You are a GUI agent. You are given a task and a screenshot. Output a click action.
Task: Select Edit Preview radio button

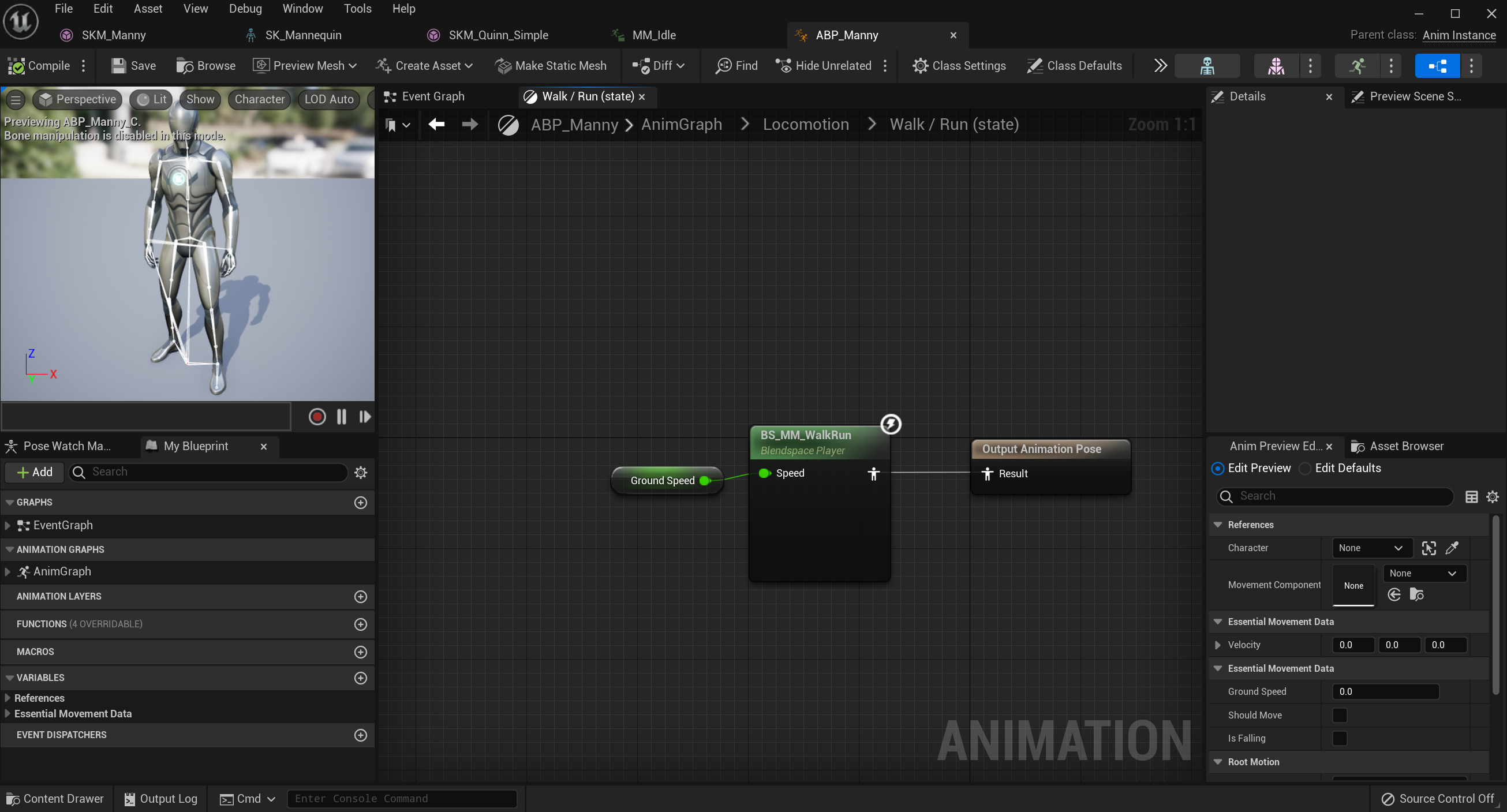click(1218, 468)
